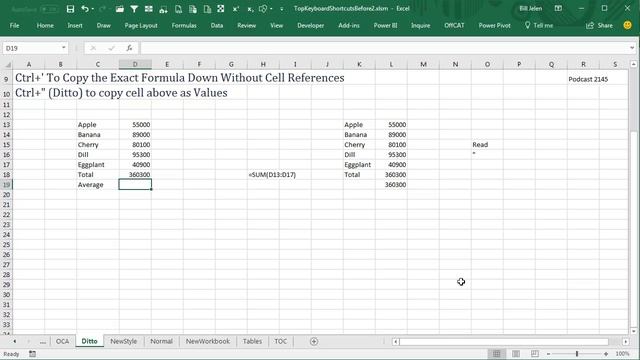Click the New Sheet plus icon
The width and height of the screenshot is (640, 360).
[314, 342]
